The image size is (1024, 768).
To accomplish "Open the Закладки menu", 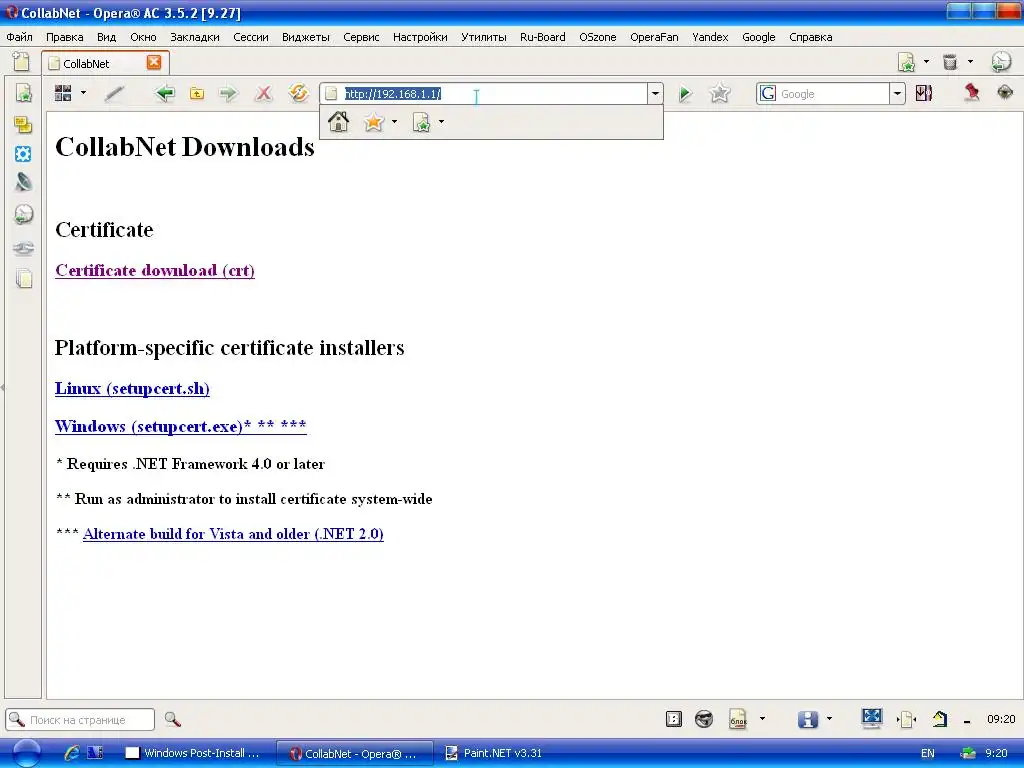I will pos(195,37).
